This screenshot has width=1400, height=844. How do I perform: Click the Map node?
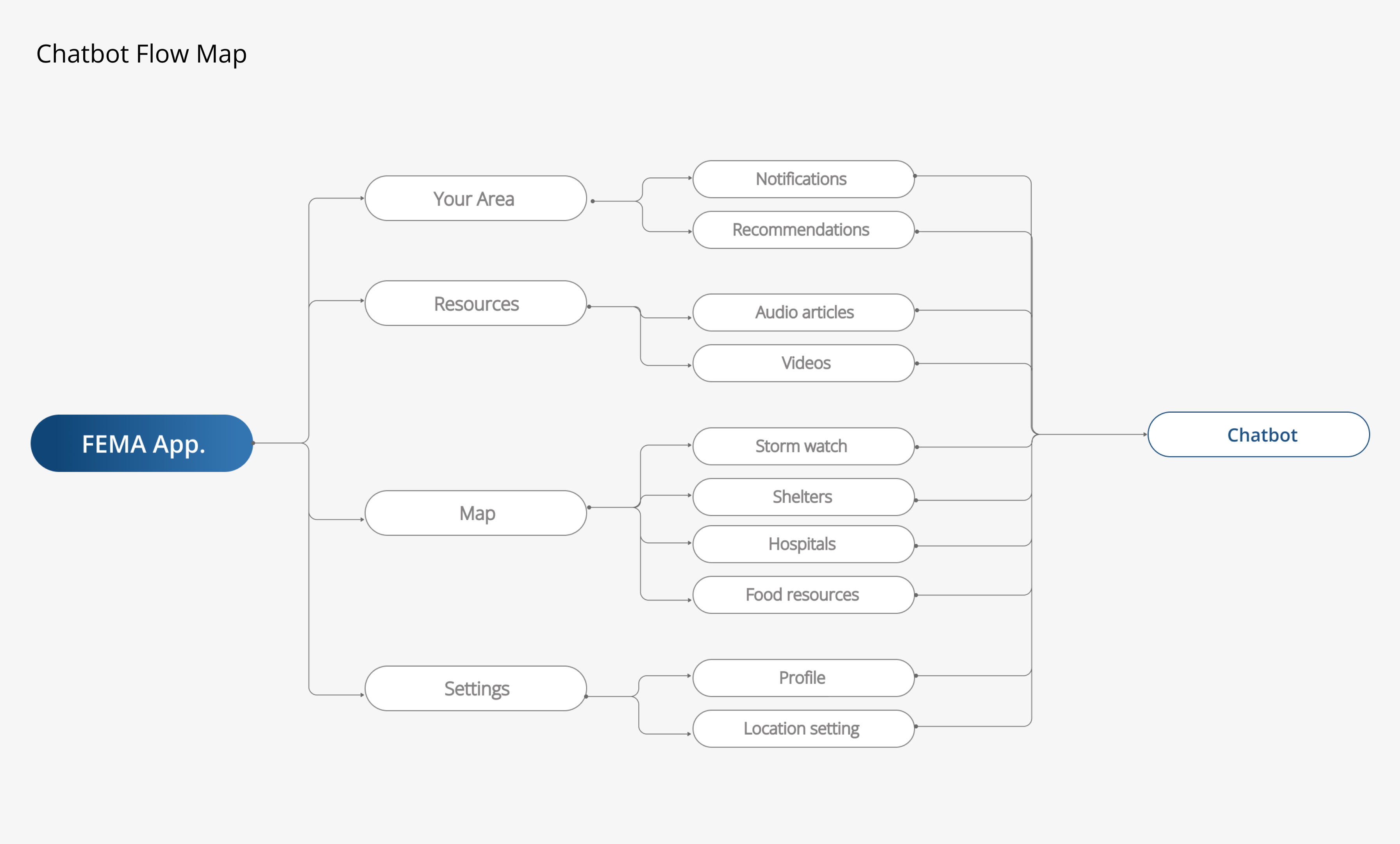[x=475, y=513]
